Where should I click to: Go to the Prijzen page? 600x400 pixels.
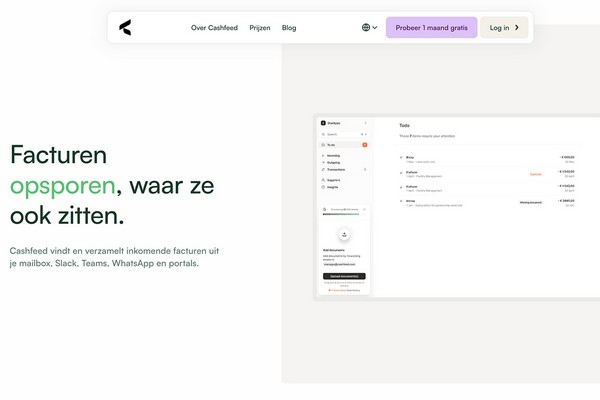coord(260,28)
